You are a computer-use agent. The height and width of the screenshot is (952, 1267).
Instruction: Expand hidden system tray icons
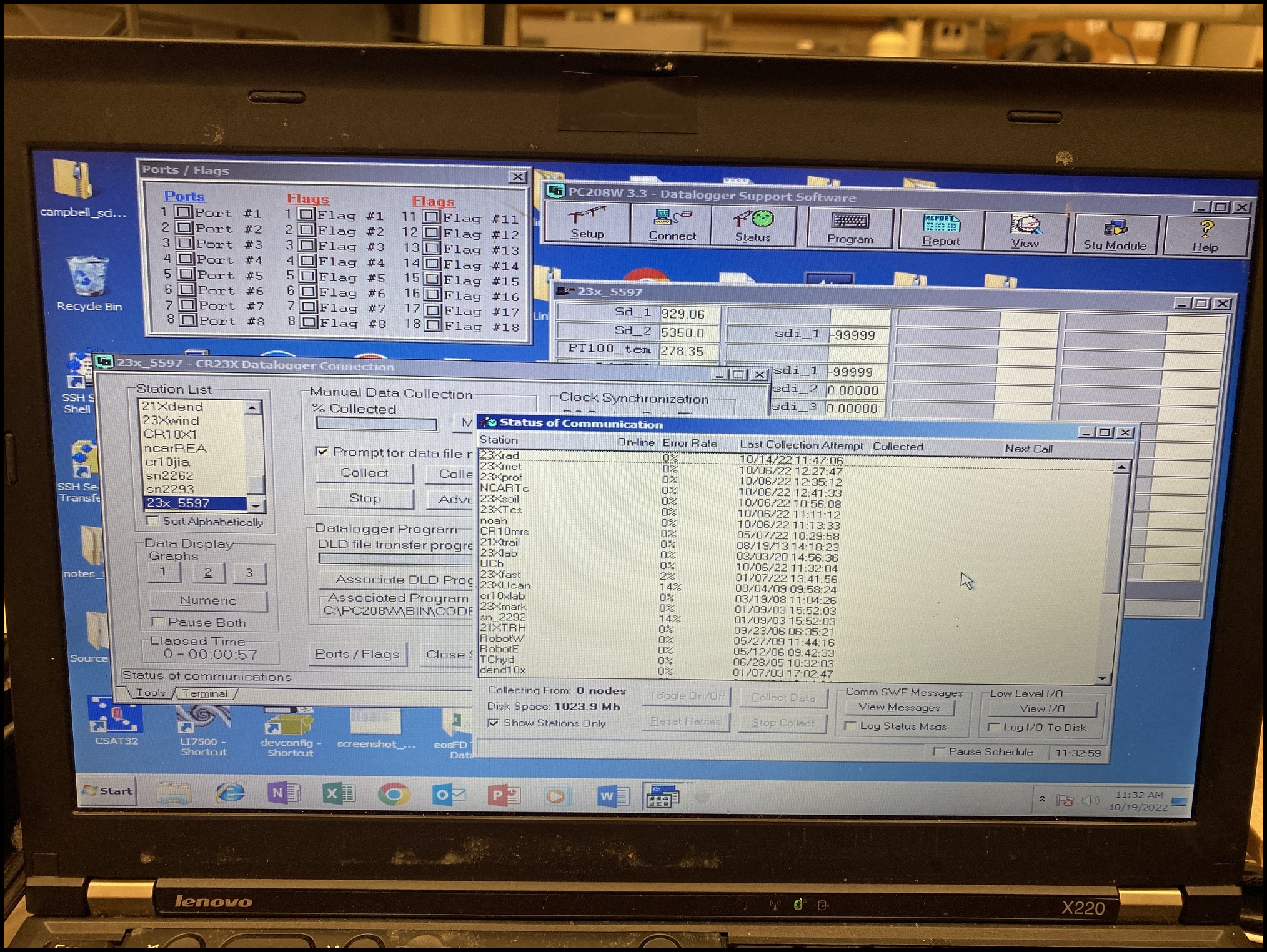coord(1042,799)
